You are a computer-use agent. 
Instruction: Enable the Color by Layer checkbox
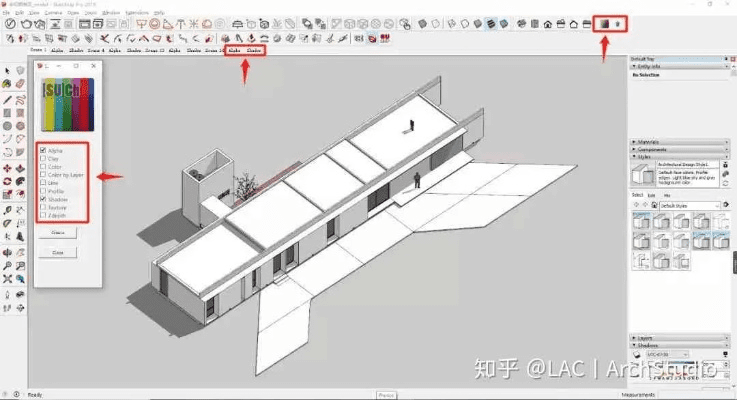click(x=42, y=175)
